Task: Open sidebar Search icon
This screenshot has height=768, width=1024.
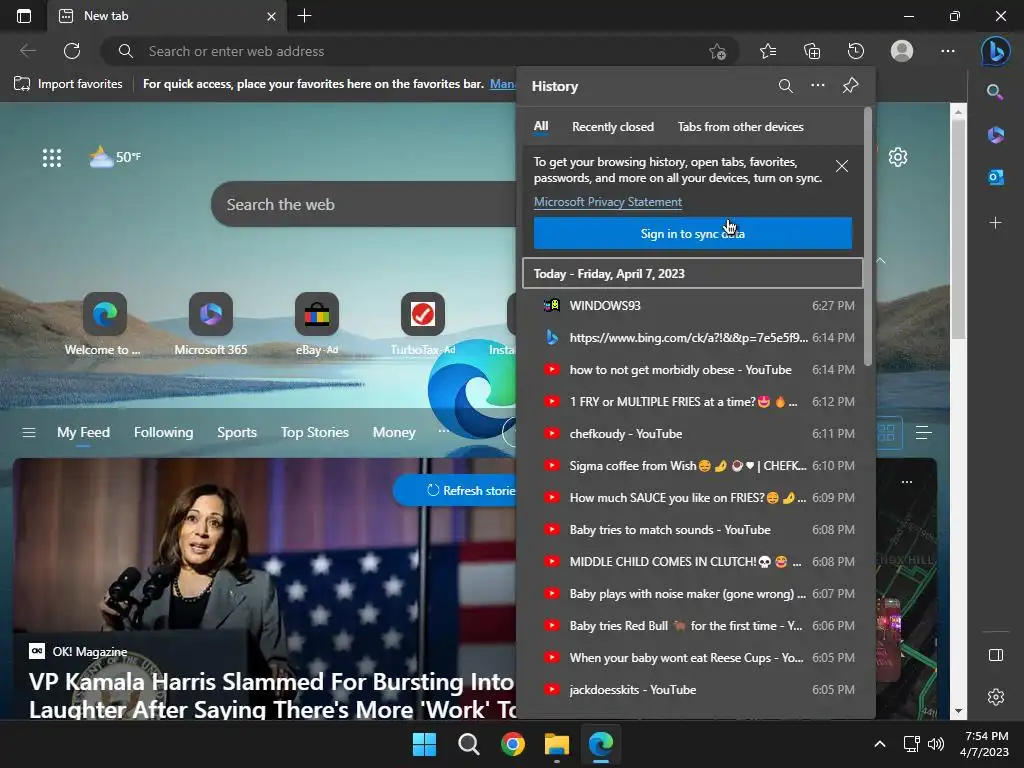Action: click(x=995, y=91)
